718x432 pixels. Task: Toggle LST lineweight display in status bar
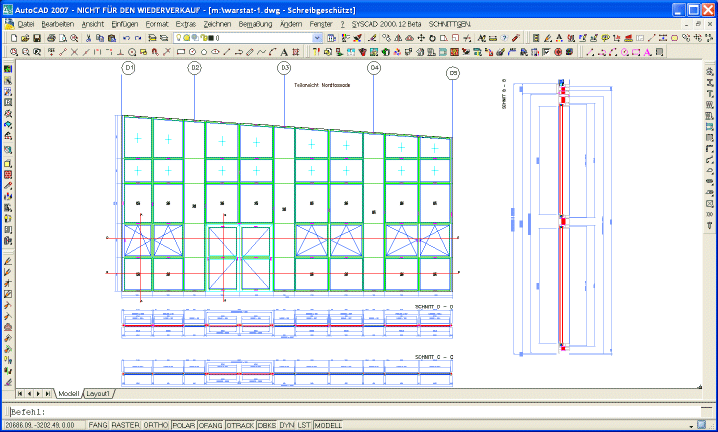click(x=304, y=425)
